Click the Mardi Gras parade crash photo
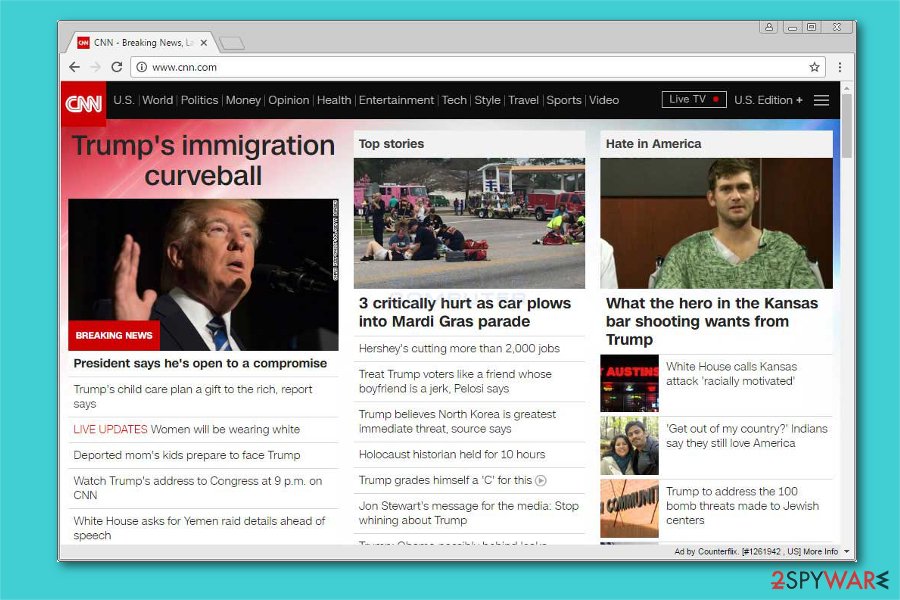The width and height of the screenshot is (900, 600). coord(470,223)
